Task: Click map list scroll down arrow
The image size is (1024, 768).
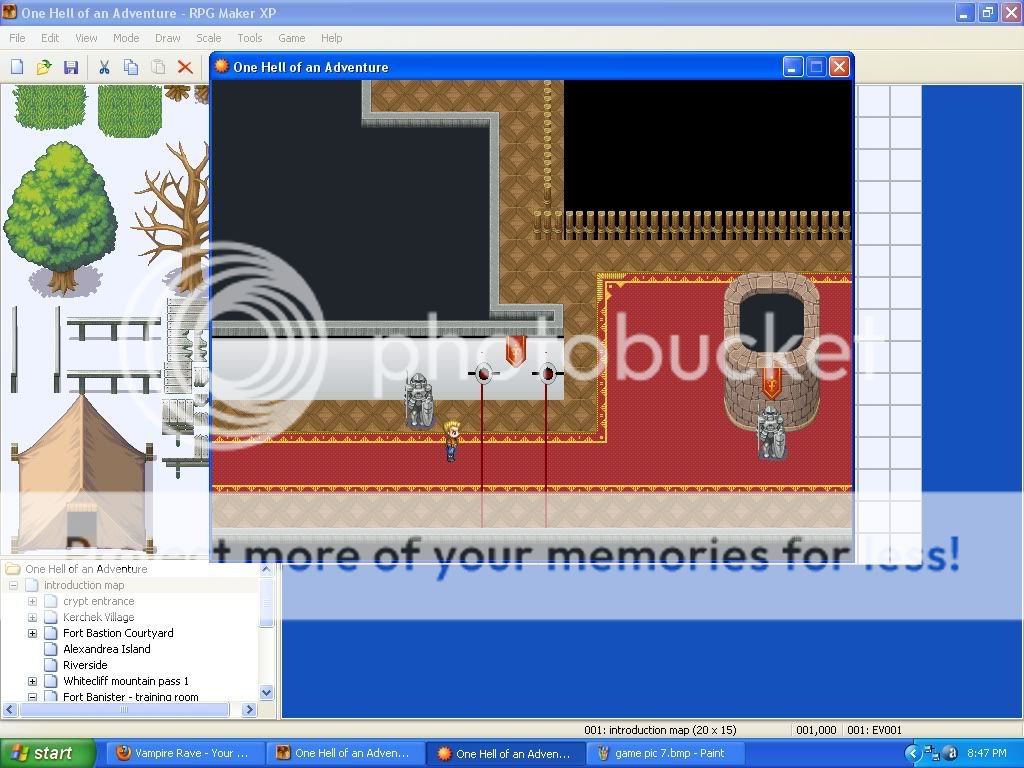Action: 266,692
